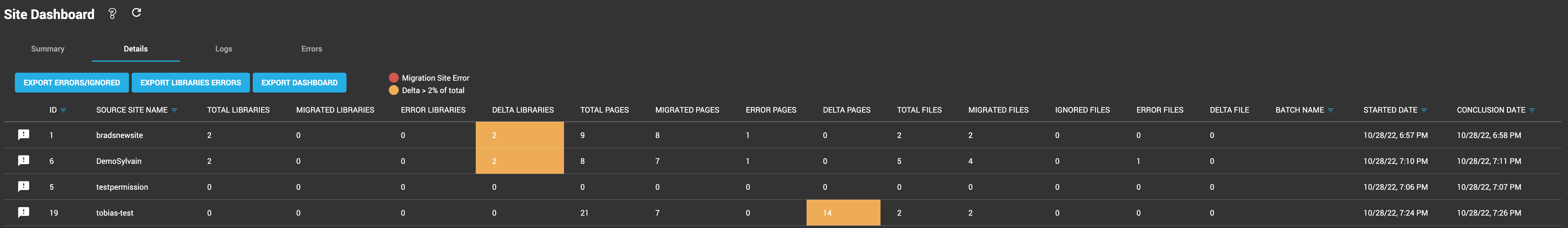Select highlighted Delta Libraries cell for DemoSylvain

(x=520, y=161)
